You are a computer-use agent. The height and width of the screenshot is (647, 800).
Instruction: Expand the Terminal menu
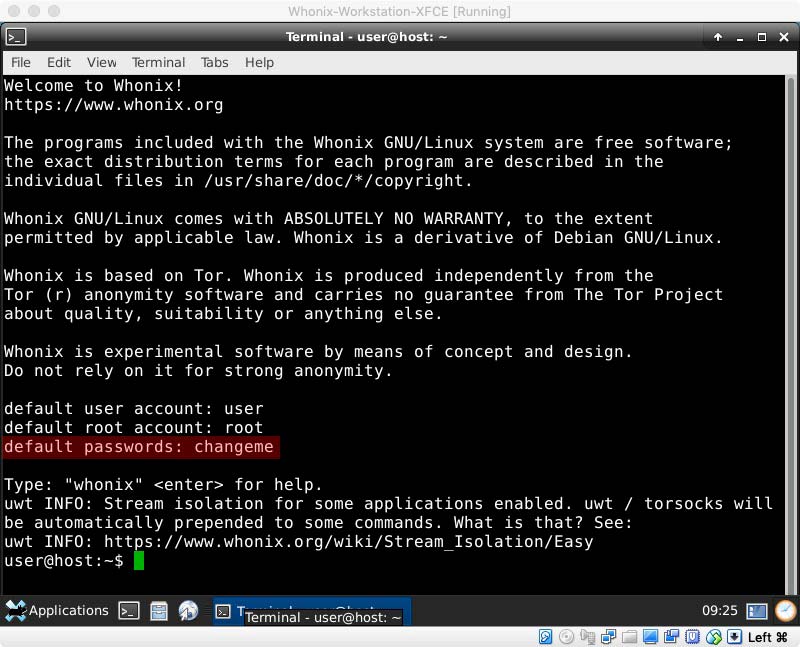pos(158,62)
